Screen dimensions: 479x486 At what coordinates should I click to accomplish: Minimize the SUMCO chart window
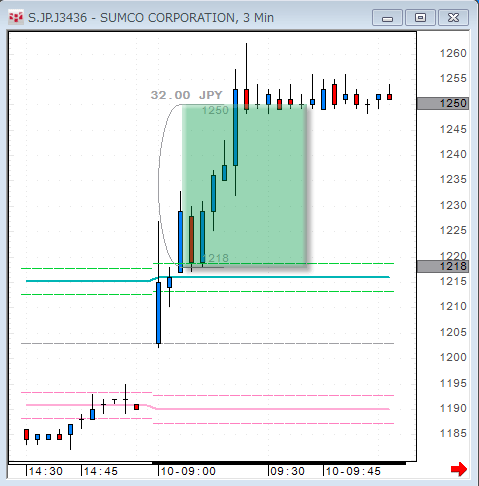tap(387, 18)
